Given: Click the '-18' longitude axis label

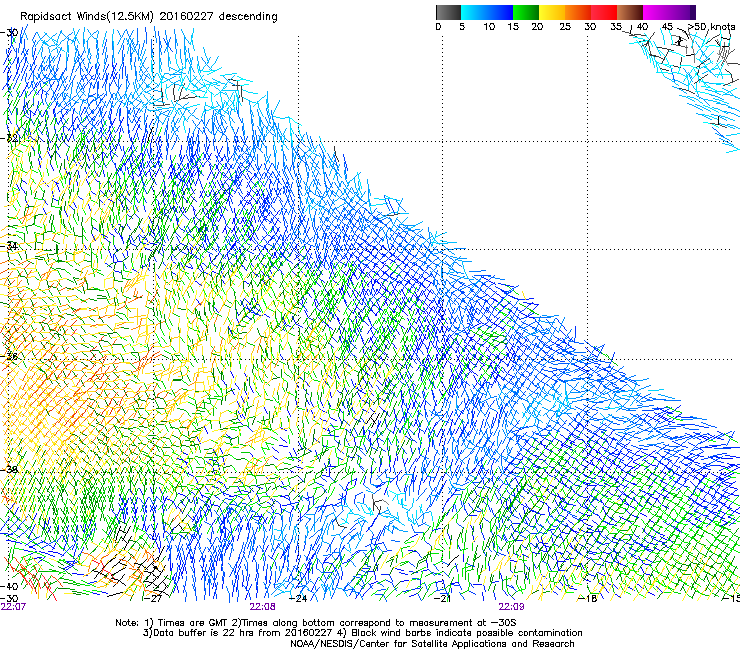Looking at the screenshot, I should tap(588, 599).
